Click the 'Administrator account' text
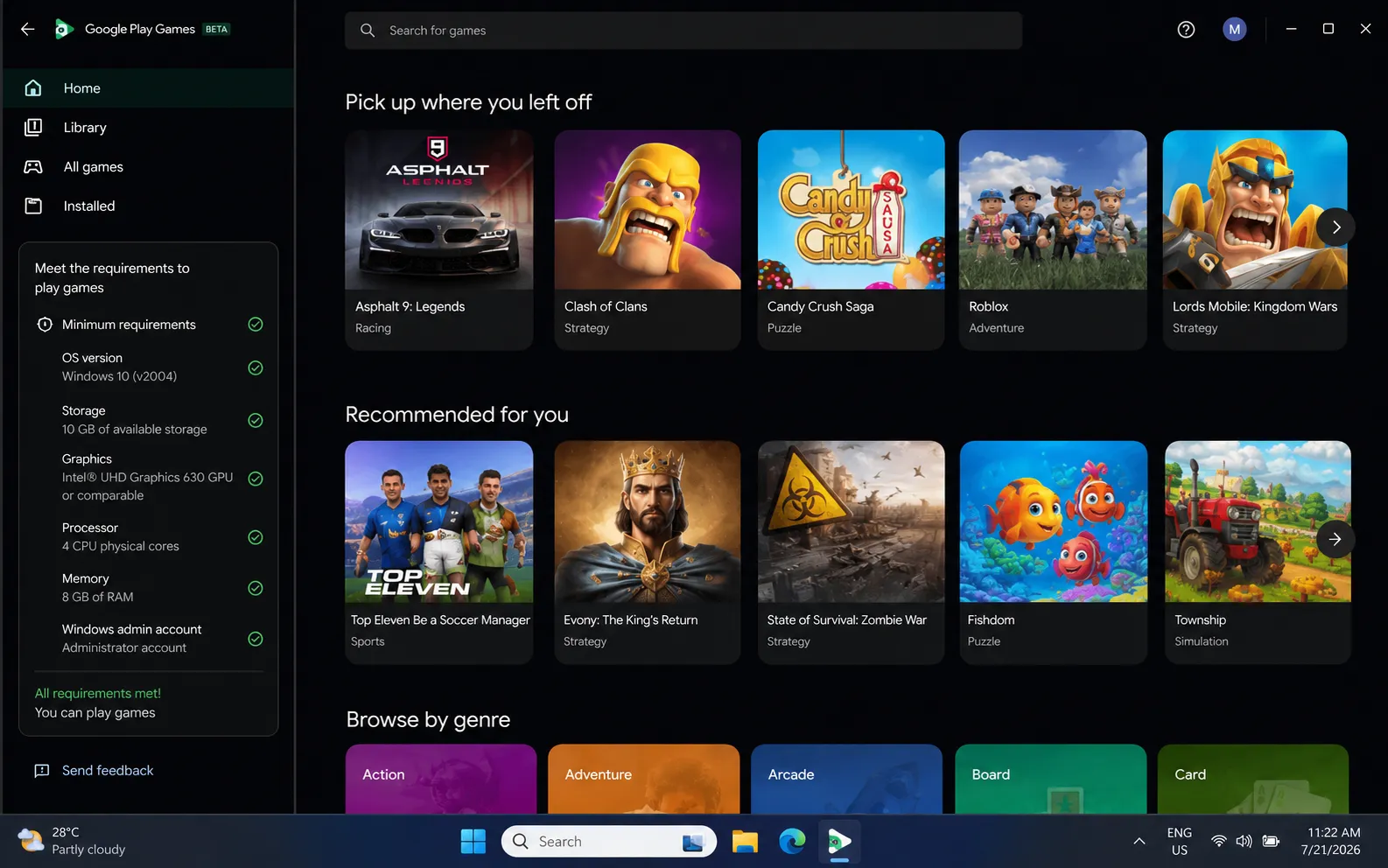This screenshot has width=1388, height=868. tap(124, 647)
